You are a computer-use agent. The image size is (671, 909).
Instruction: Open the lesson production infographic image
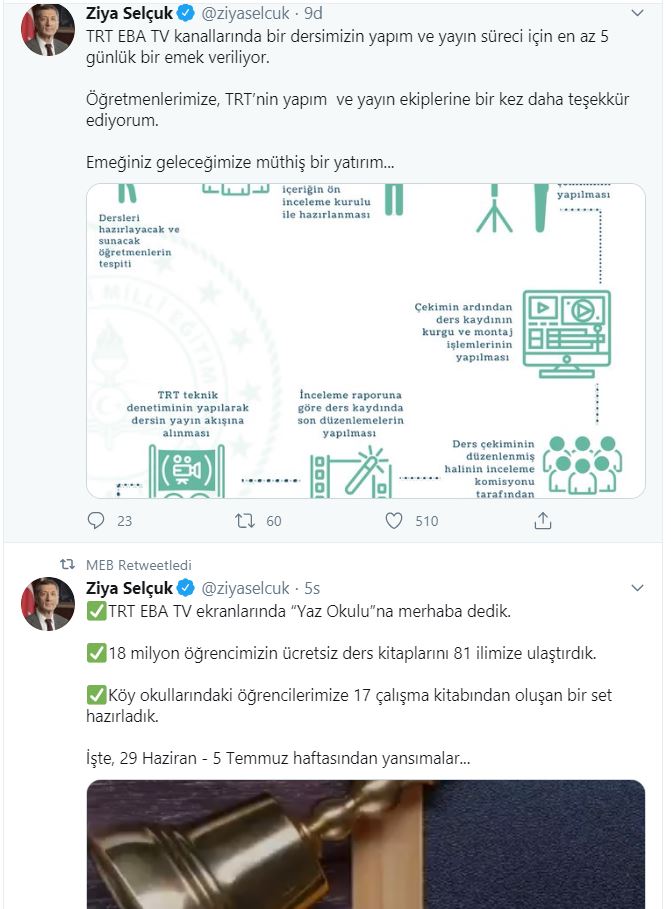(x=365, y=340)
